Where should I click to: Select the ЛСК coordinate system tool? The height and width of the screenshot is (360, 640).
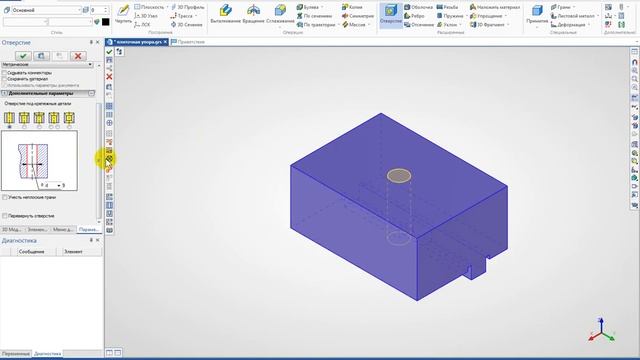(x=142, y=25)
